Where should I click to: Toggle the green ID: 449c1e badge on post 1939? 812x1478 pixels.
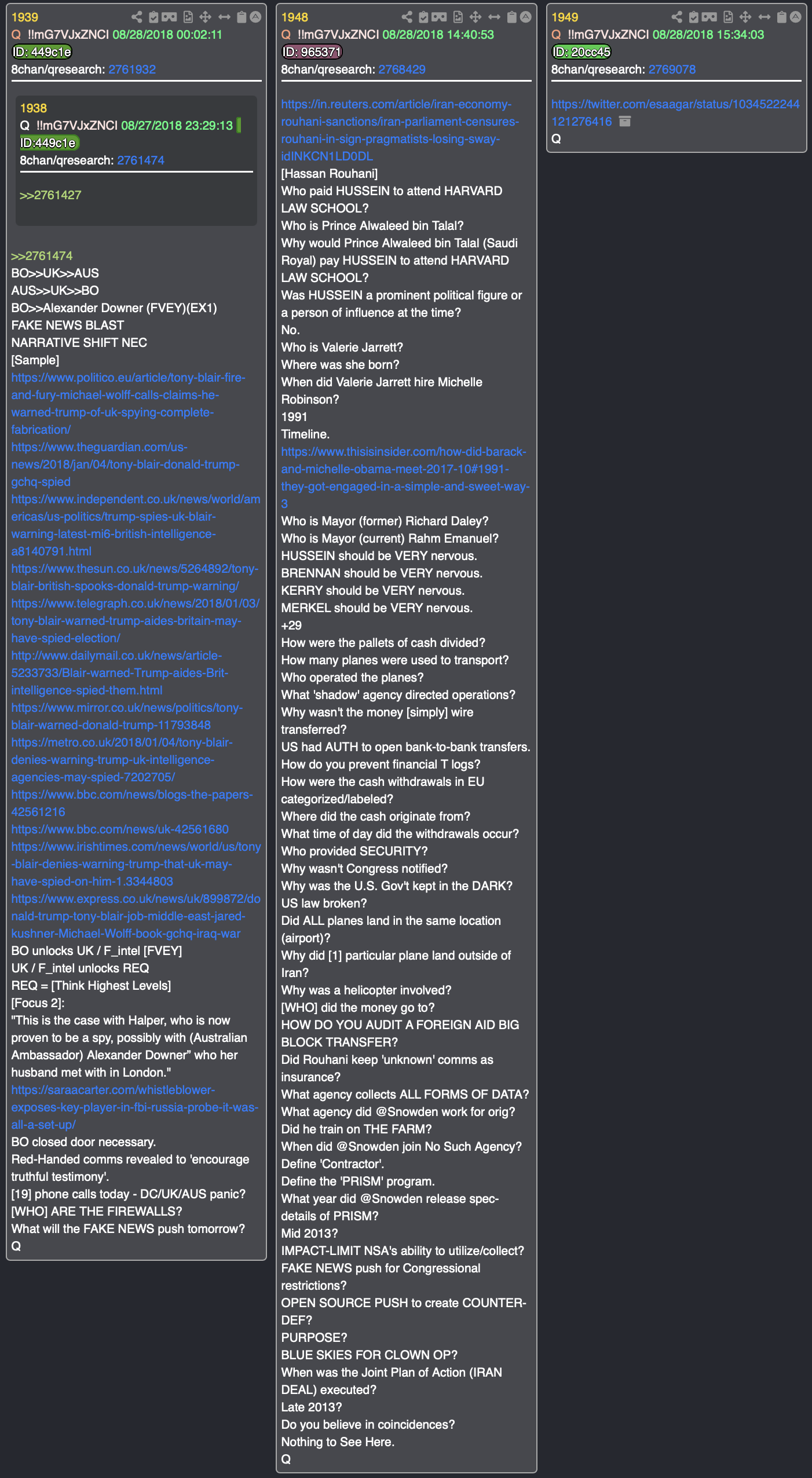pos(42,52)
